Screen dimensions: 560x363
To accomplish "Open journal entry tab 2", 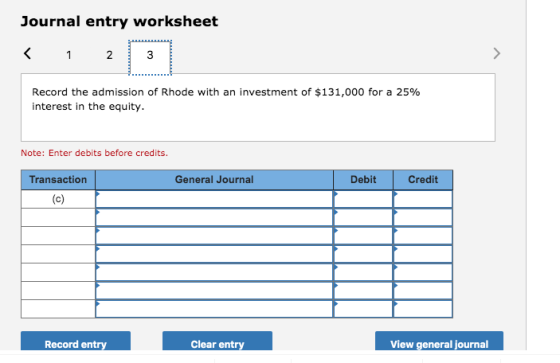I will pyautogui.click(x=109, y=55).
